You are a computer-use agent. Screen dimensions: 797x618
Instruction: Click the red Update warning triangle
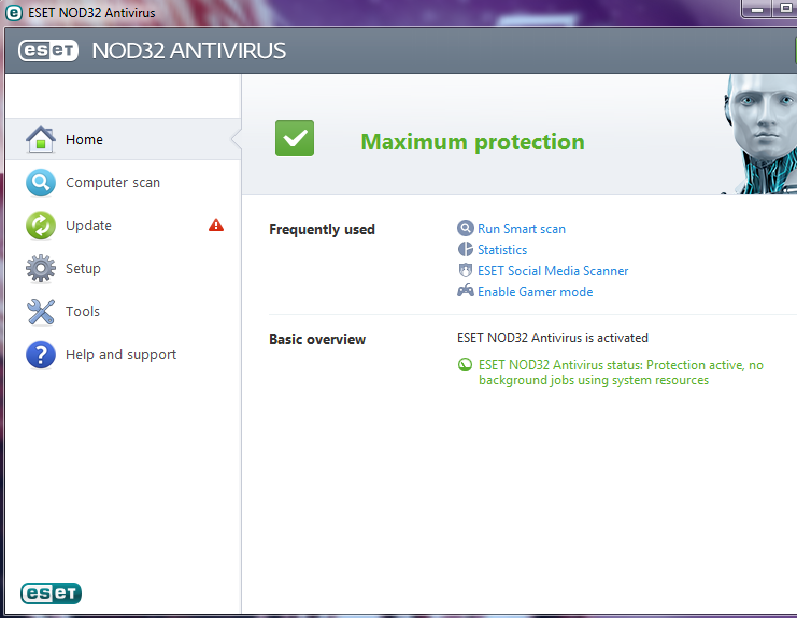(216, 226)
